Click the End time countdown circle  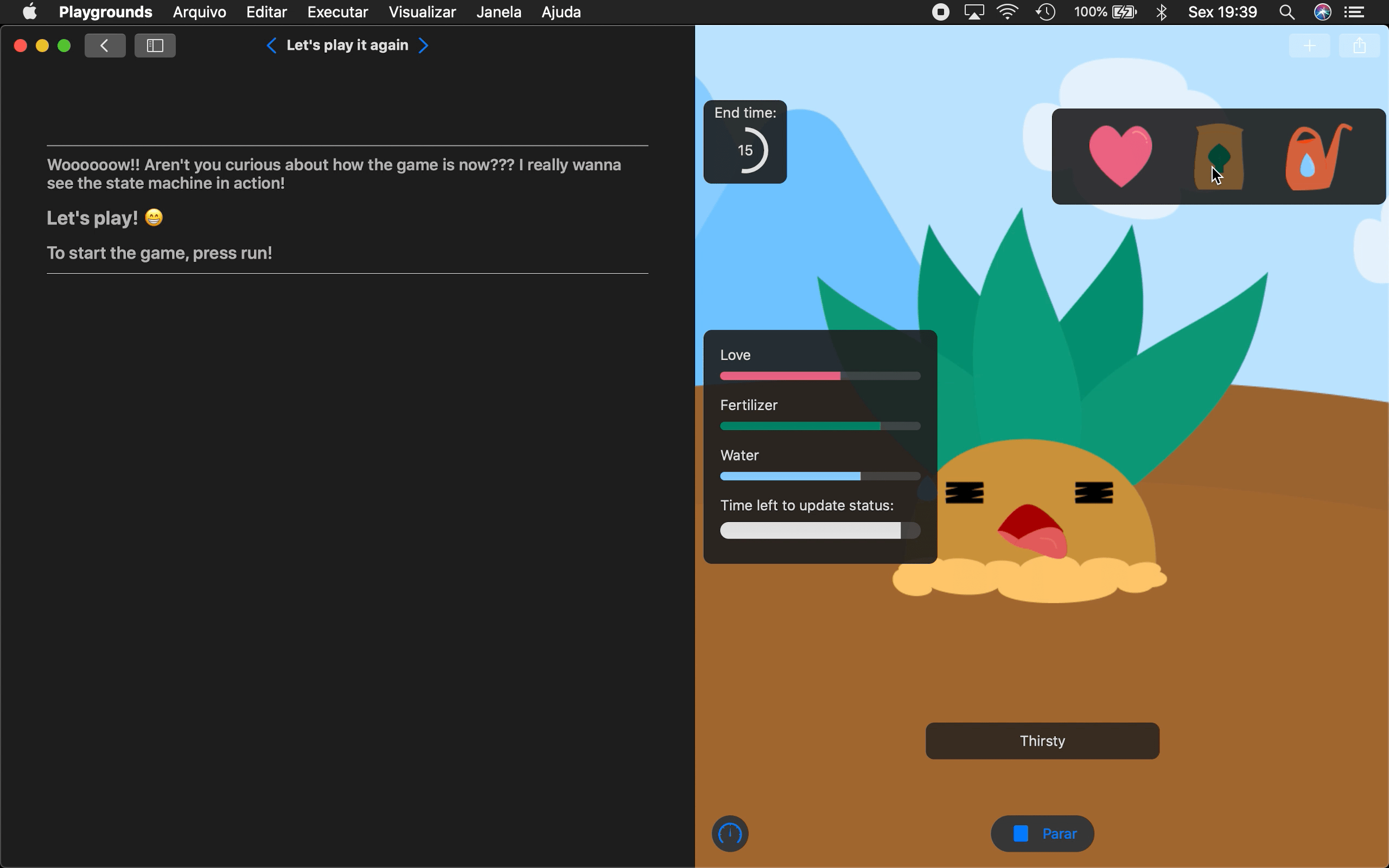coord(746,150)
